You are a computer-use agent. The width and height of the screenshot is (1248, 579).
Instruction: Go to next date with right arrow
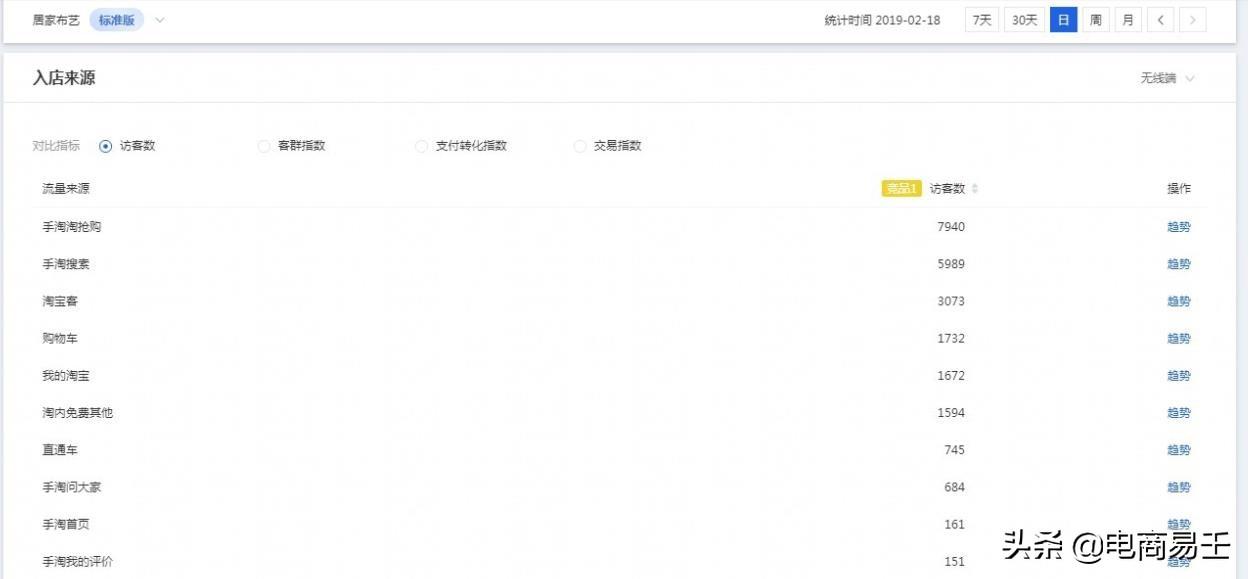click(1192, 20)
